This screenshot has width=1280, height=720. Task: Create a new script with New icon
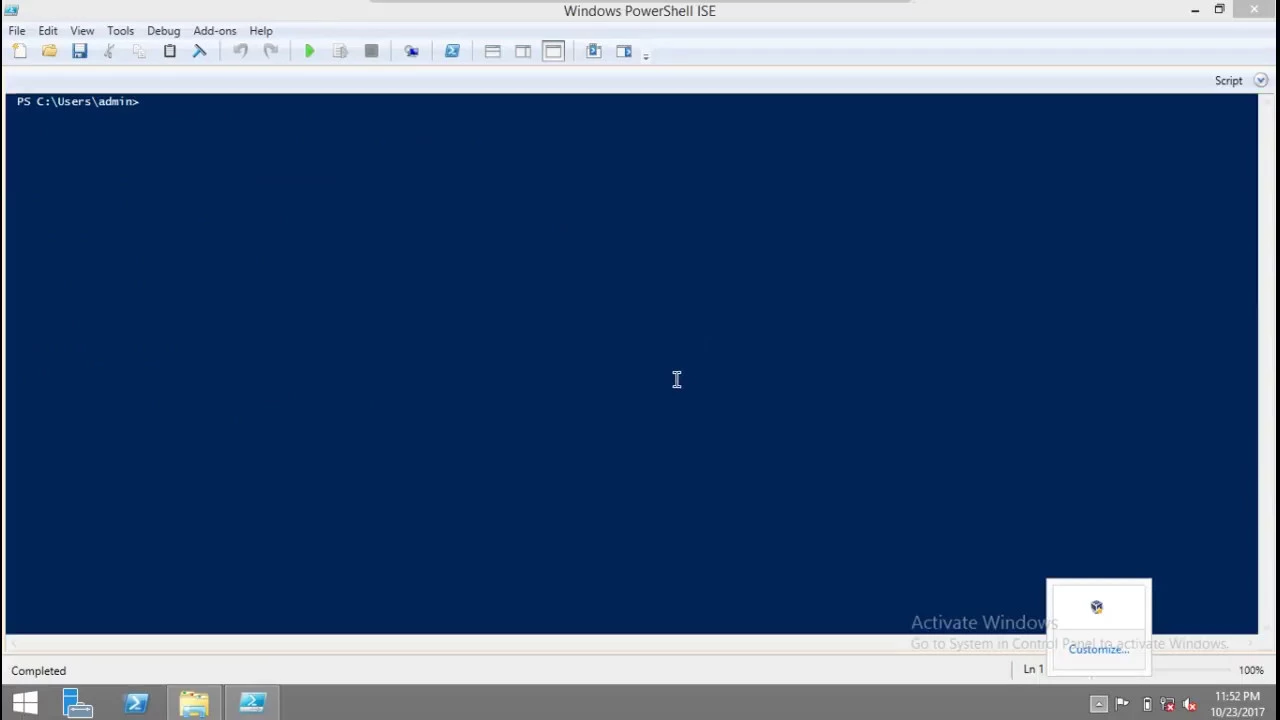tap(19, 51)
